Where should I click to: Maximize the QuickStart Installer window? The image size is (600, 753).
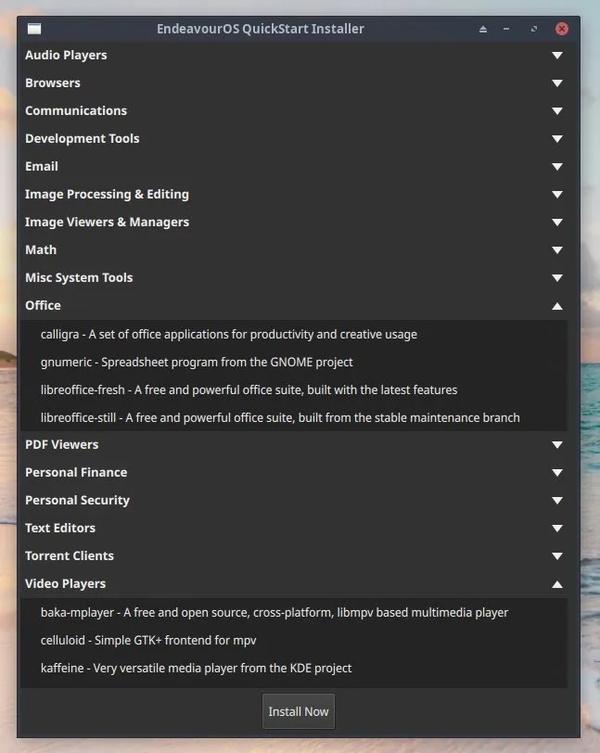point(535,29)
